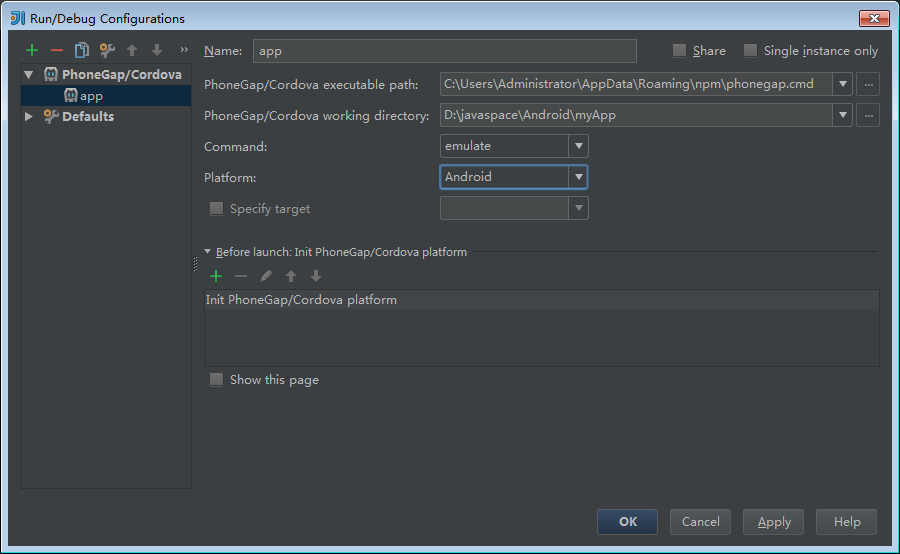The width and height of the screenshot is (900, 554).
Task: Edit the before launch task pencil
Action: click(x=265, y=276)
